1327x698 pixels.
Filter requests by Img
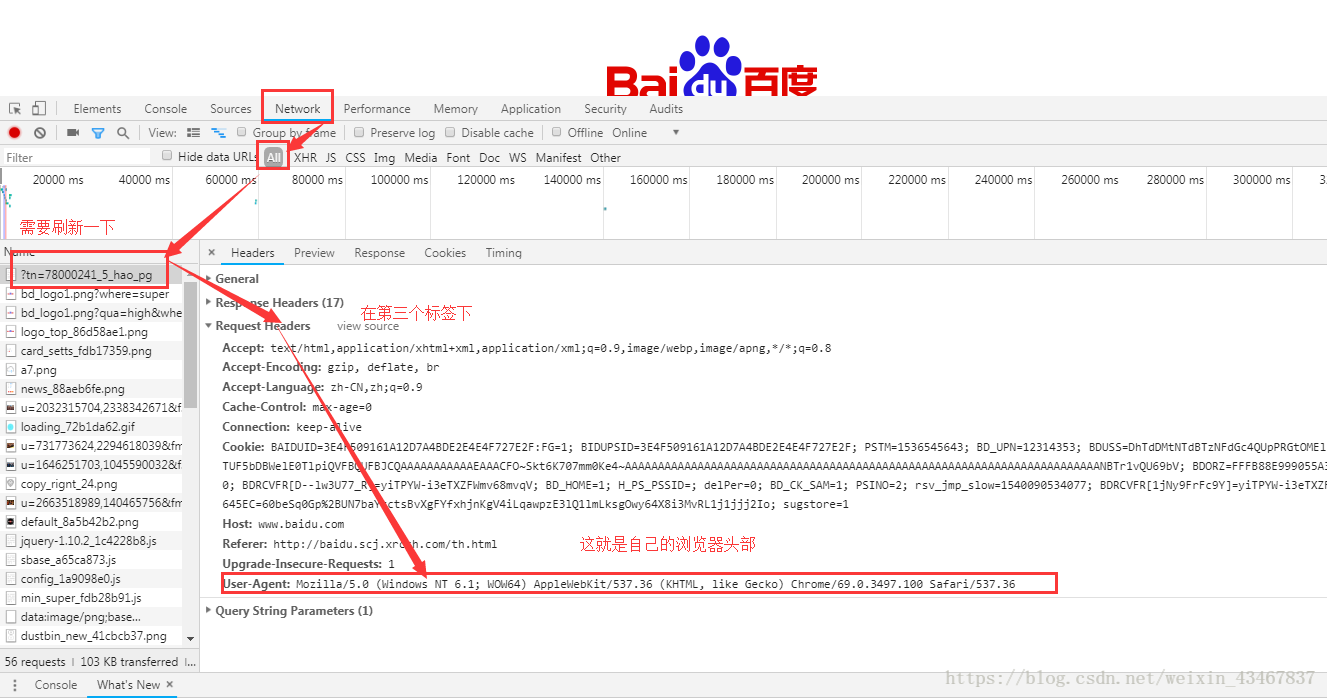[384, 158]
